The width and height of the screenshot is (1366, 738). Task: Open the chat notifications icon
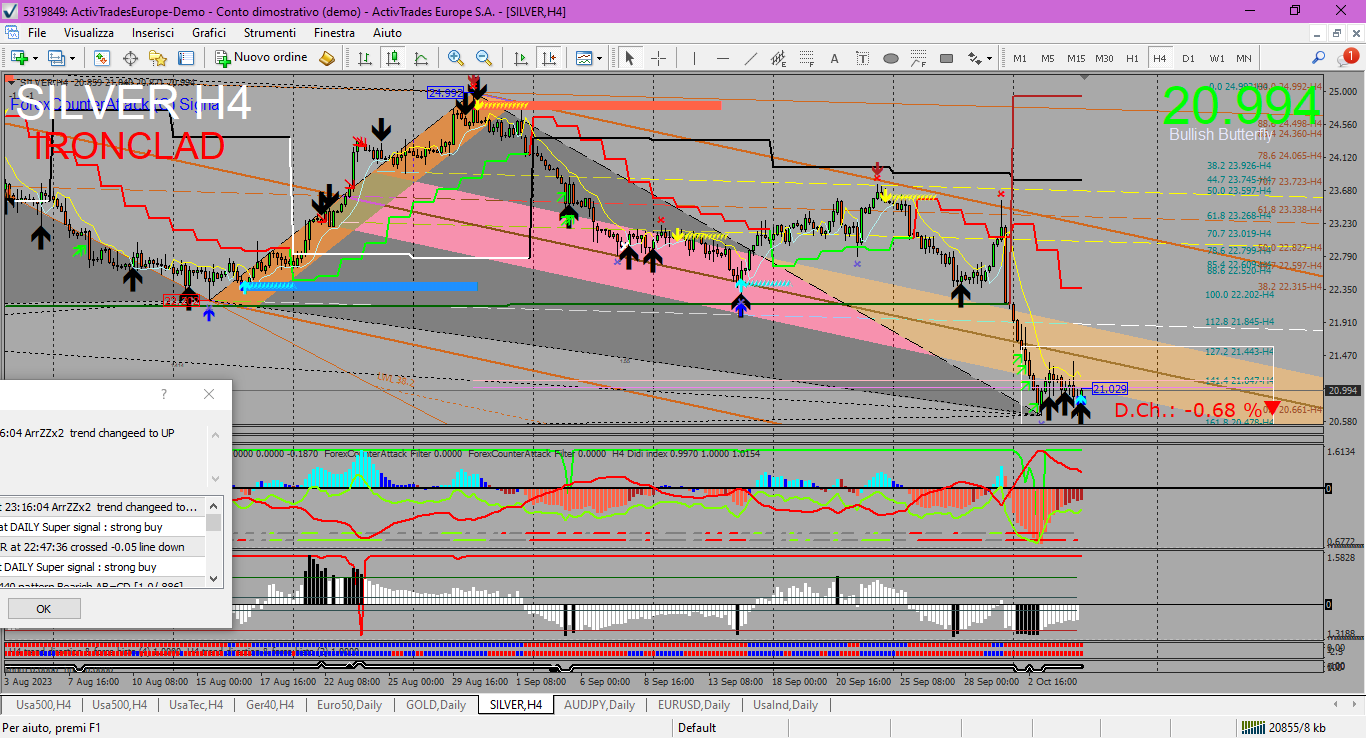(1346, 58)
